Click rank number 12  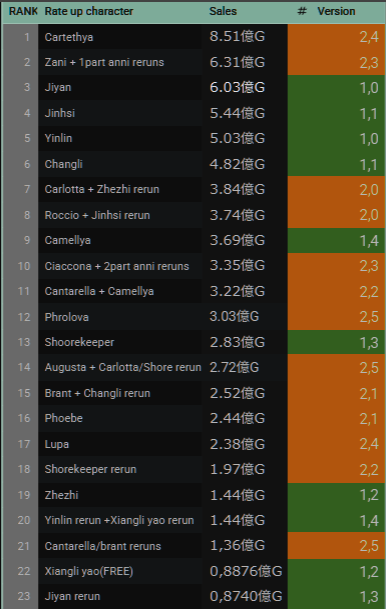[x=24, y=317]
